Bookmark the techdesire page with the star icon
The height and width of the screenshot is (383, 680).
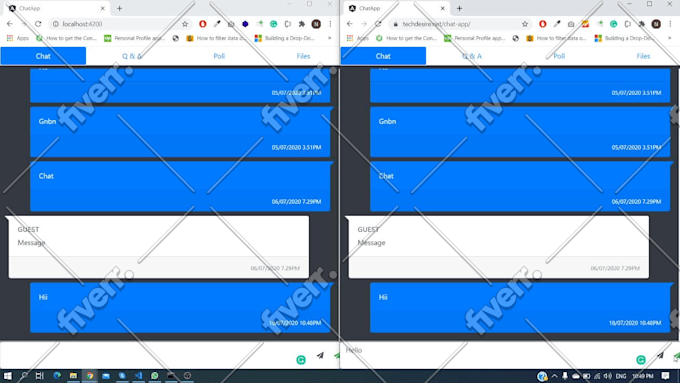point(525,24)
